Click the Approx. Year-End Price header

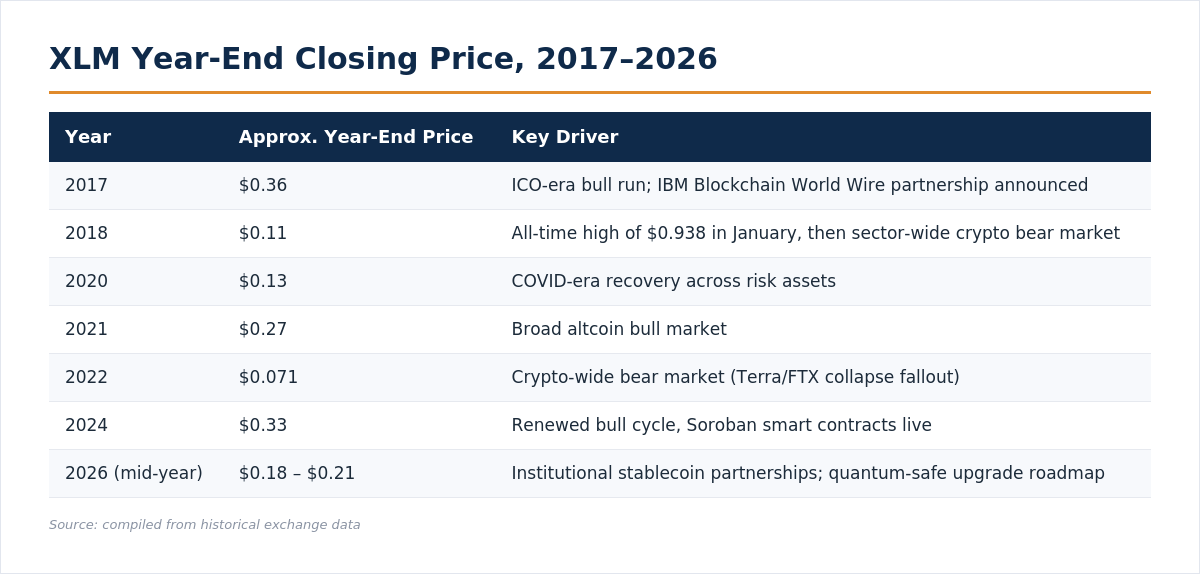pyautogui.click(x=356, y=137)
